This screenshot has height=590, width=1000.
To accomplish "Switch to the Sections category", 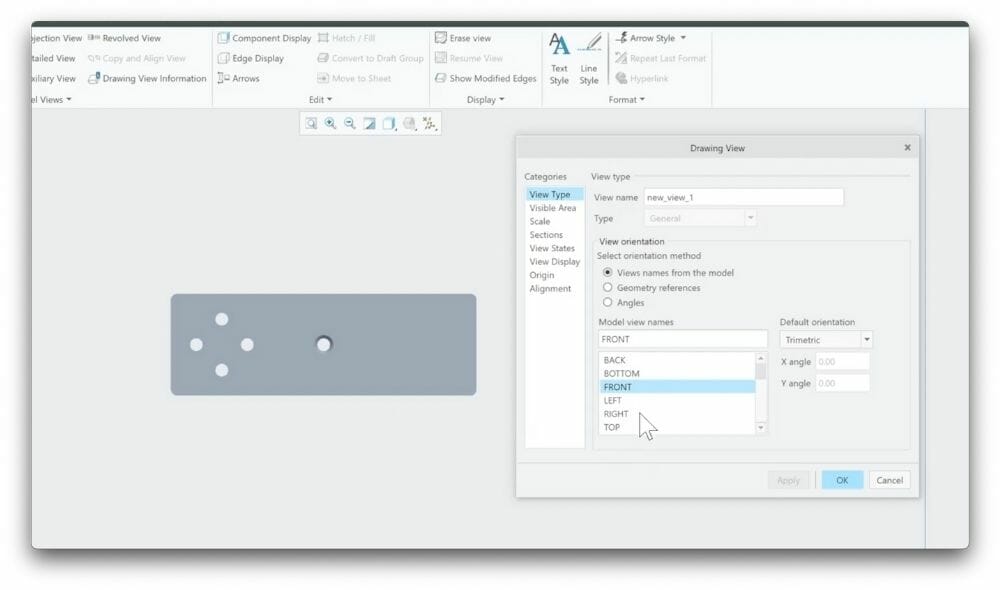I will [546, 234].
